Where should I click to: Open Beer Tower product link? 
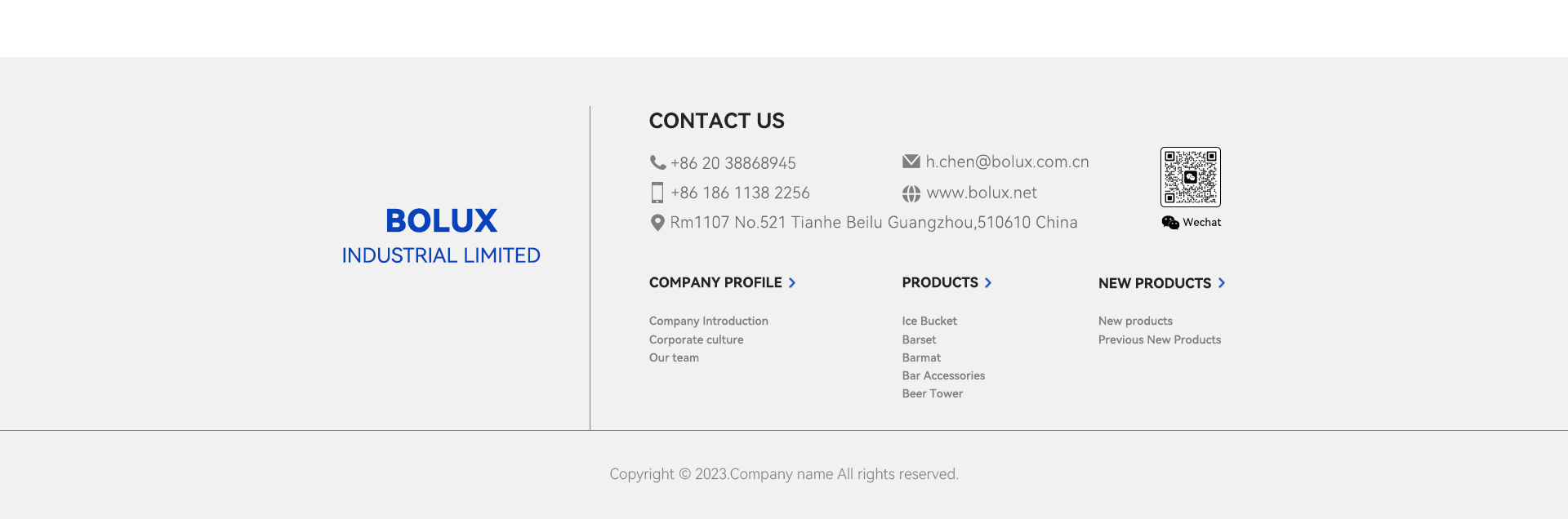(x=932, y=393)
